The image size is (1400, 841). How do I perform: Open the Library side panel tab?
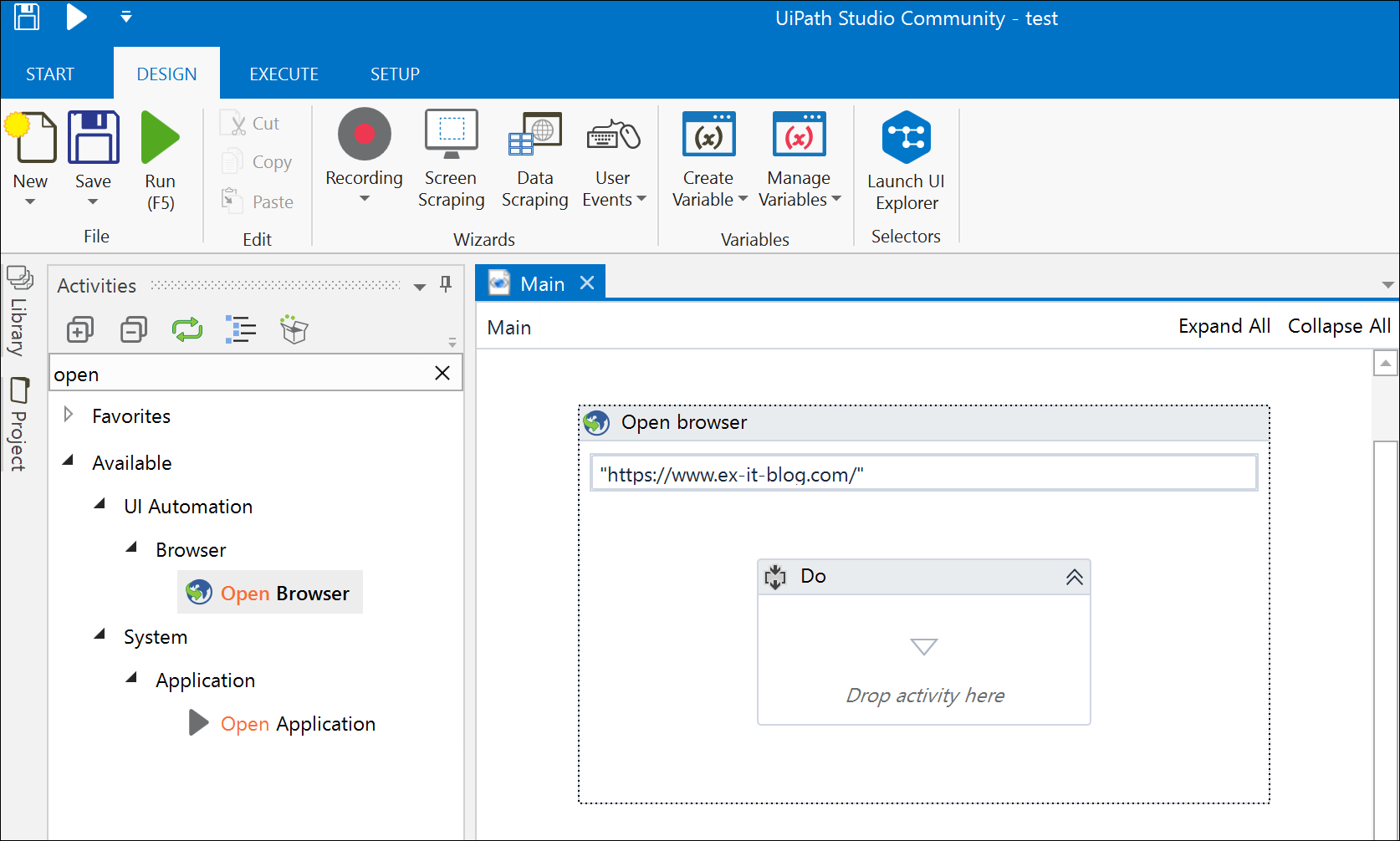[18, 312]
